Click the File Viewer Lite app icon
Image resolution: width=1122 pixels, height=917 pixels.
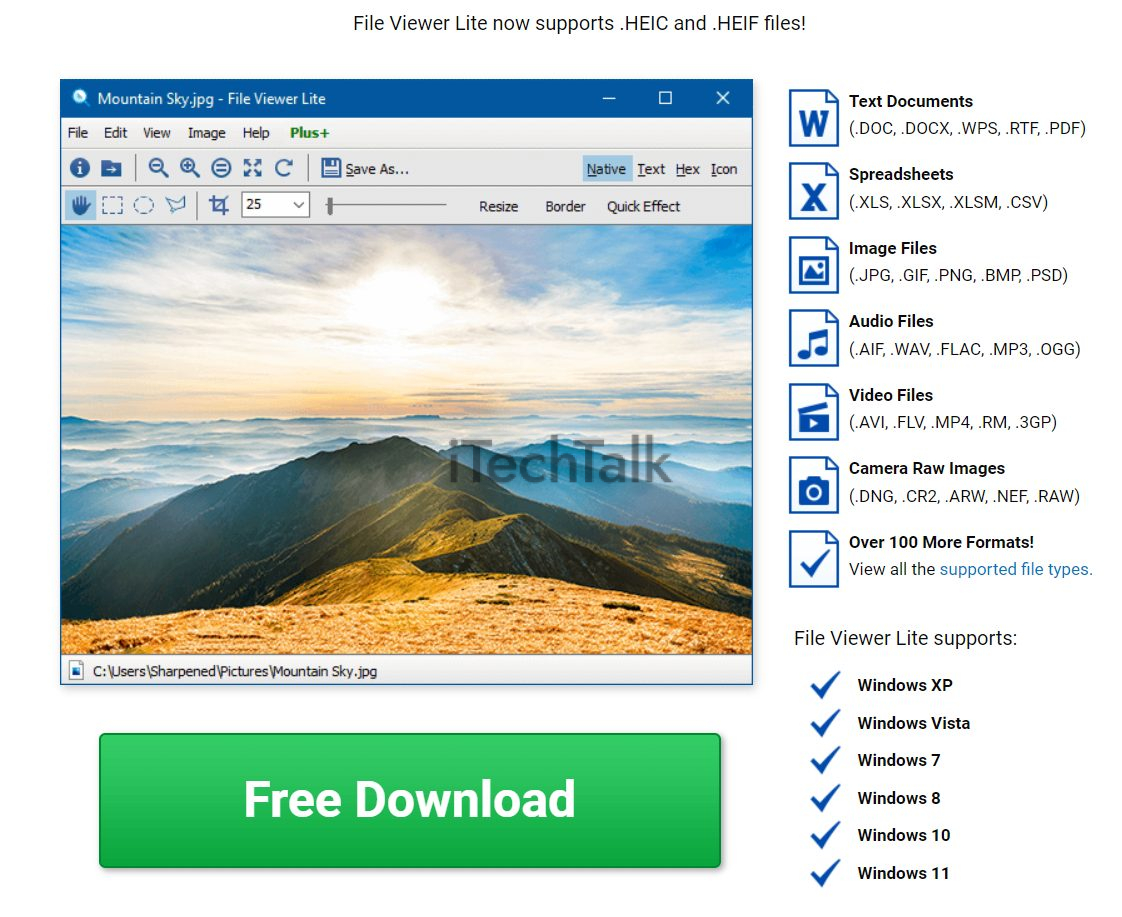80,97
